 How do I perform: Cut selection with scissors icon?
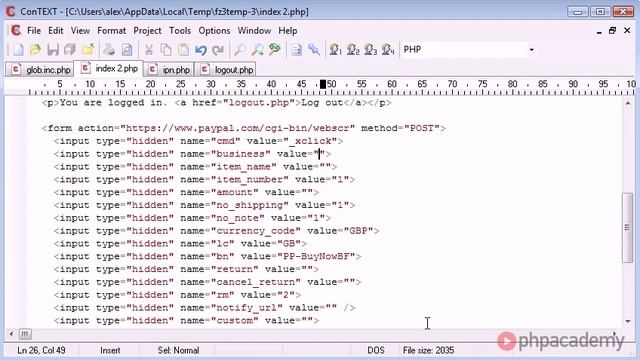(x=149, y=50)
